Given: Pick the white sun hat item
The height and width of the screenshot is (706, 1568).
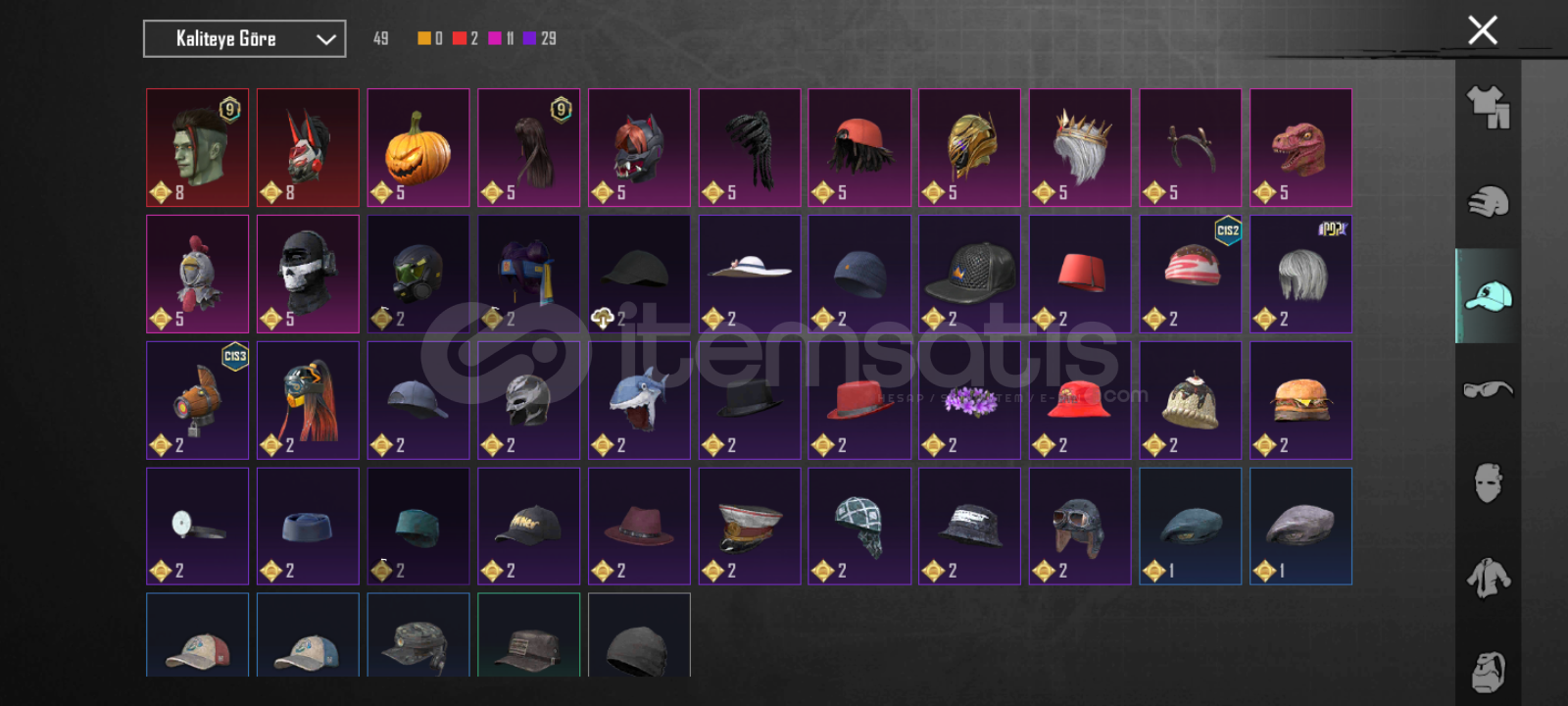Looking at the screenshot, I should tap(750, 274).
